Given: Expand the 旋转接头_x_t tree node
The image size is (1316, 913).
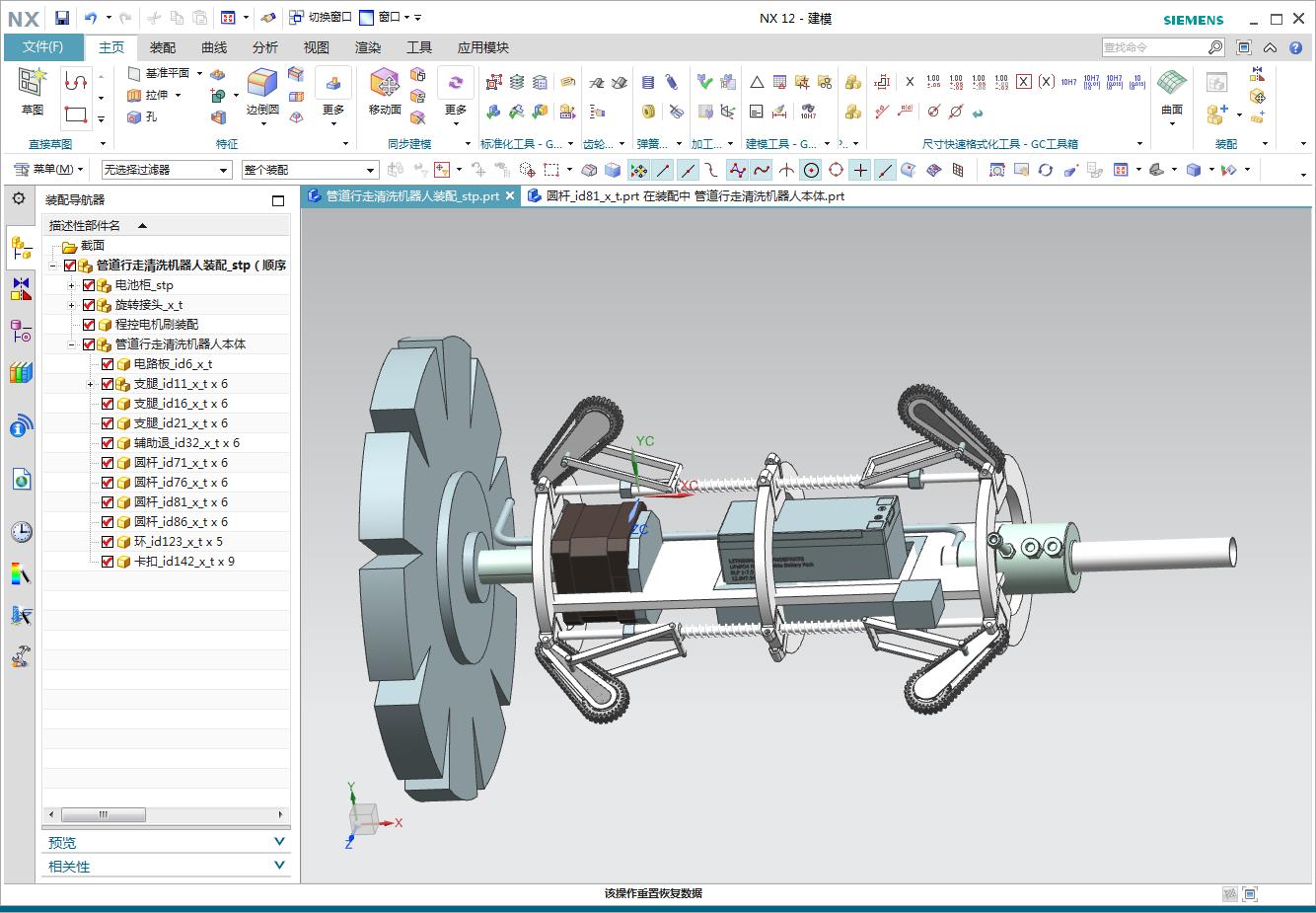Looking at the screenshot, I should 72,305.
